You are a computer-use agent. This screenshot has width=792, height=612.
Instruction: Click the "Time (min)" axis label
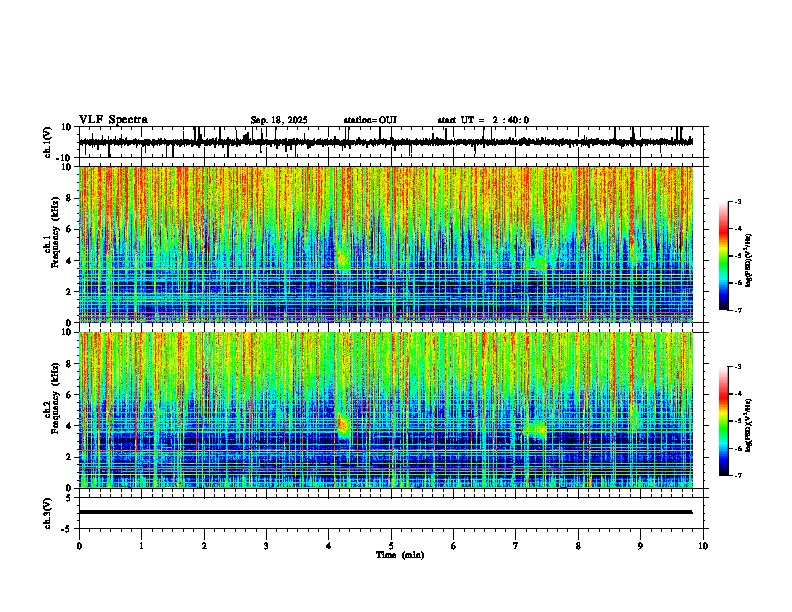coord(400,555)
